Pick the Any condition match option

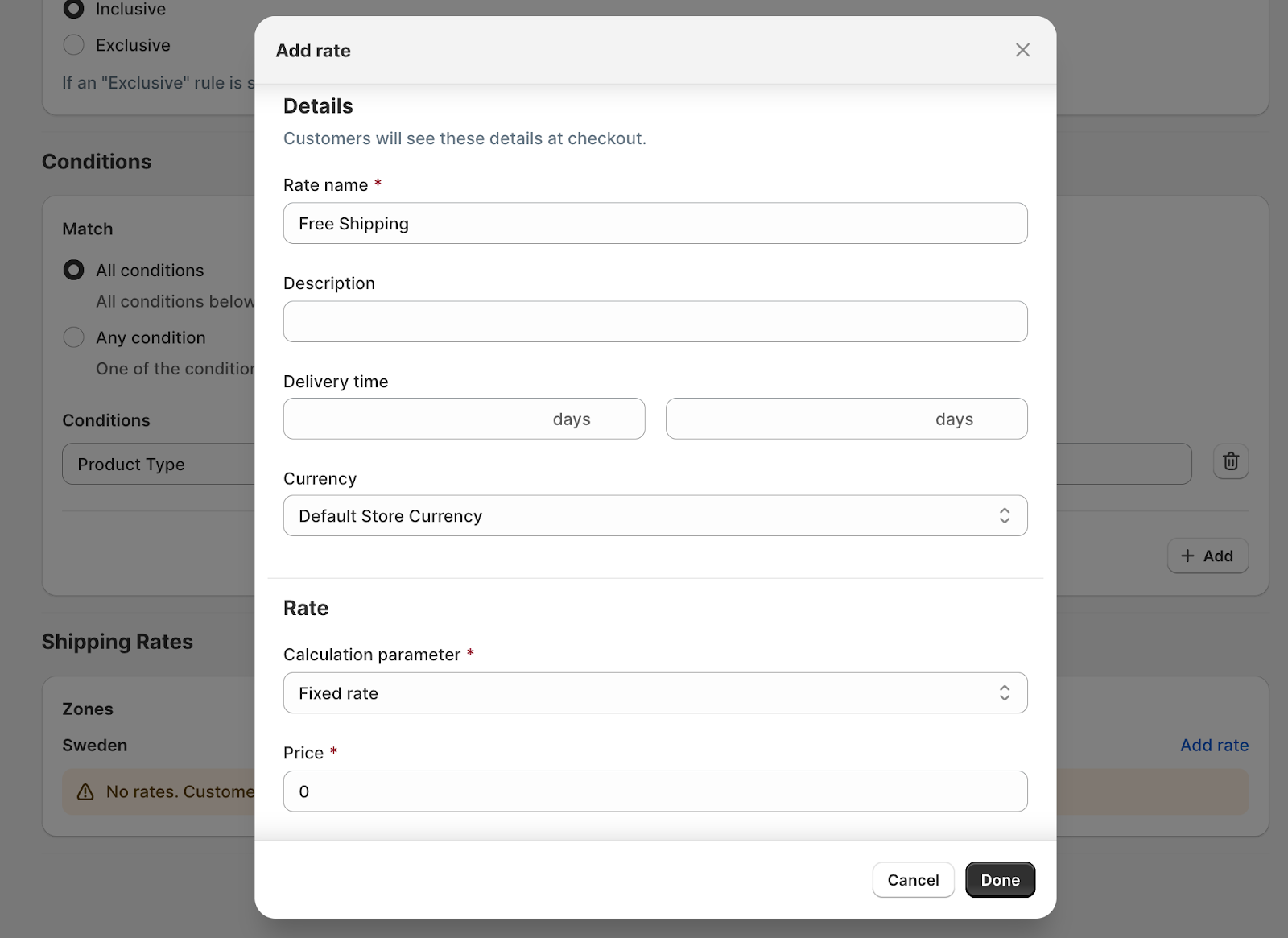click(x=74, y=337)
